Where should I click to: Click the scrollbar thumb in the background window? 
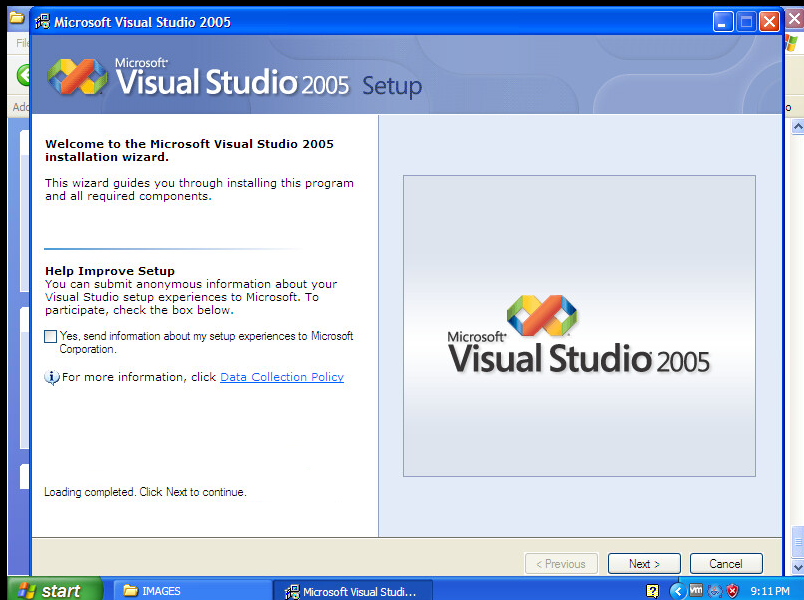coord(797,542)
